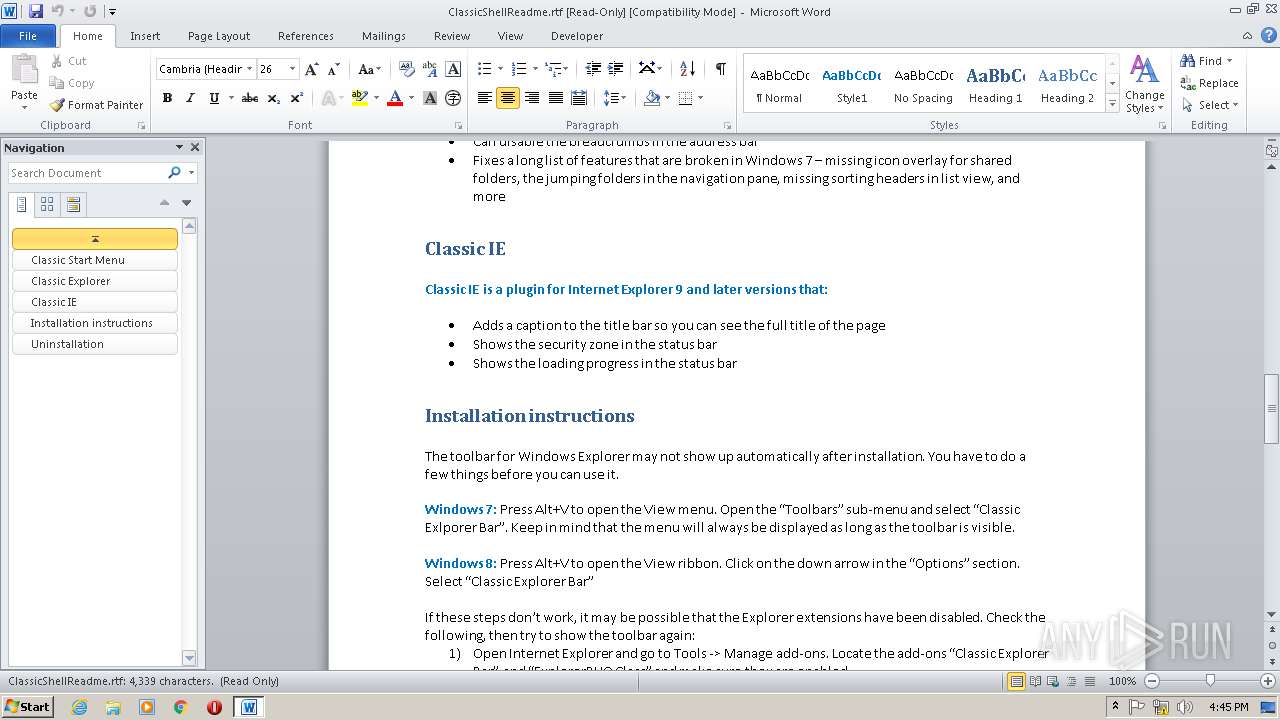The image size is (1280, 720).
Task: Browse pages in Navigation pane
Action: coord(47,204)
